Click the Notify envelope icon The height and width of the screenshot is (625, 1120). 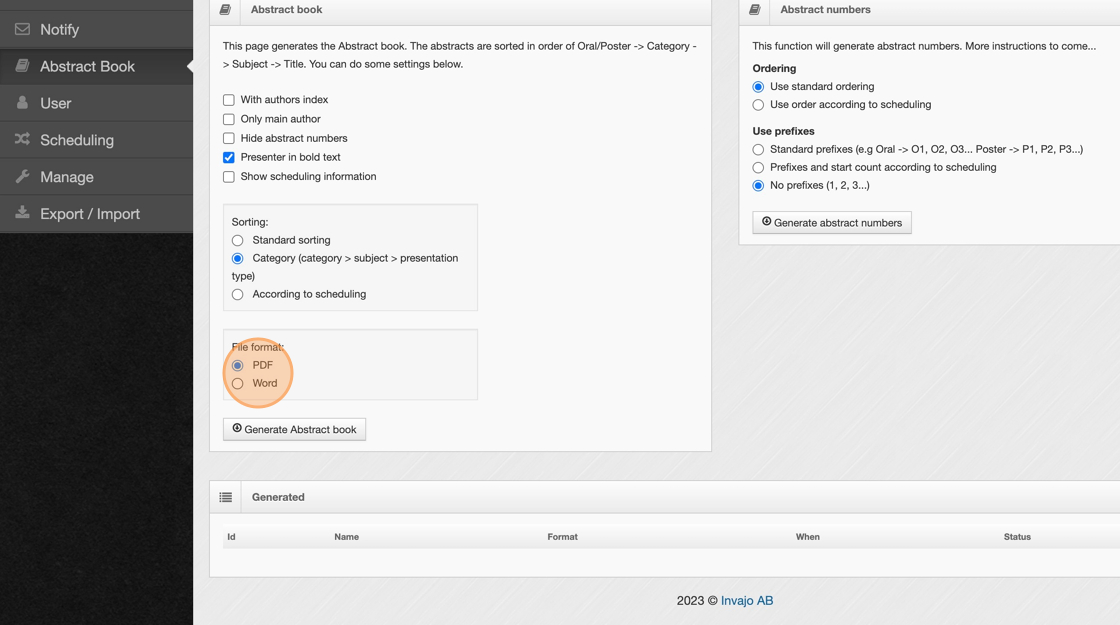pos(22,29)
